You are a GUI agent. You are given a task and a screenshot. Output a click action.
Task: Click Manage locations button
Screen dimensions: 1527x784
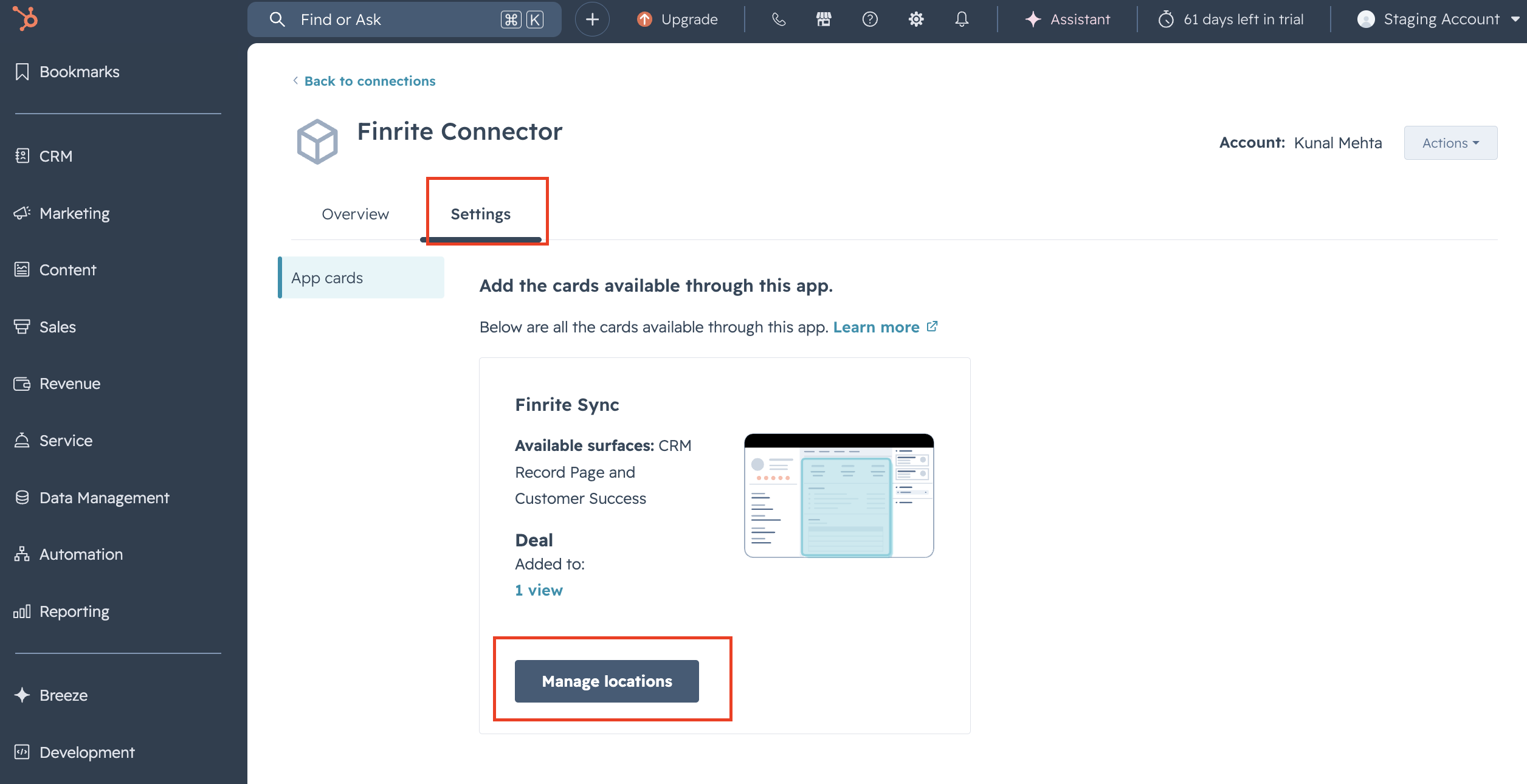(x=607, y=681)
